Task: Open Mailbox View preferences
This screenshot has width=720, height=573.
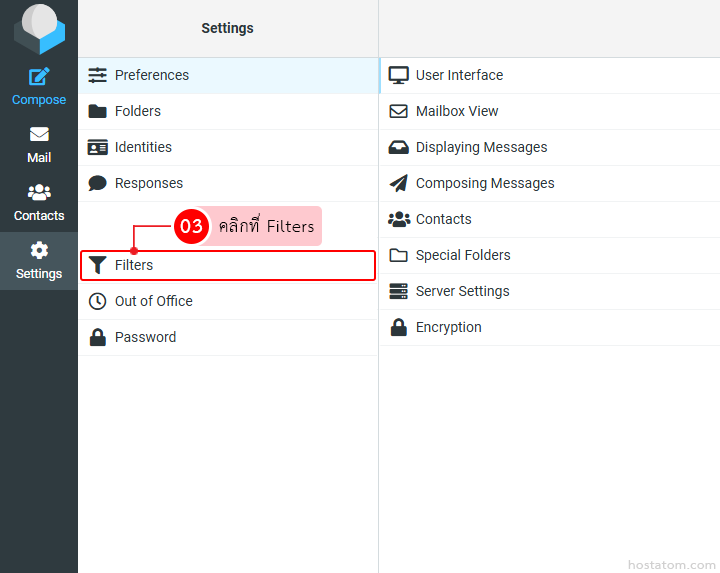Action: click(456, 111)
